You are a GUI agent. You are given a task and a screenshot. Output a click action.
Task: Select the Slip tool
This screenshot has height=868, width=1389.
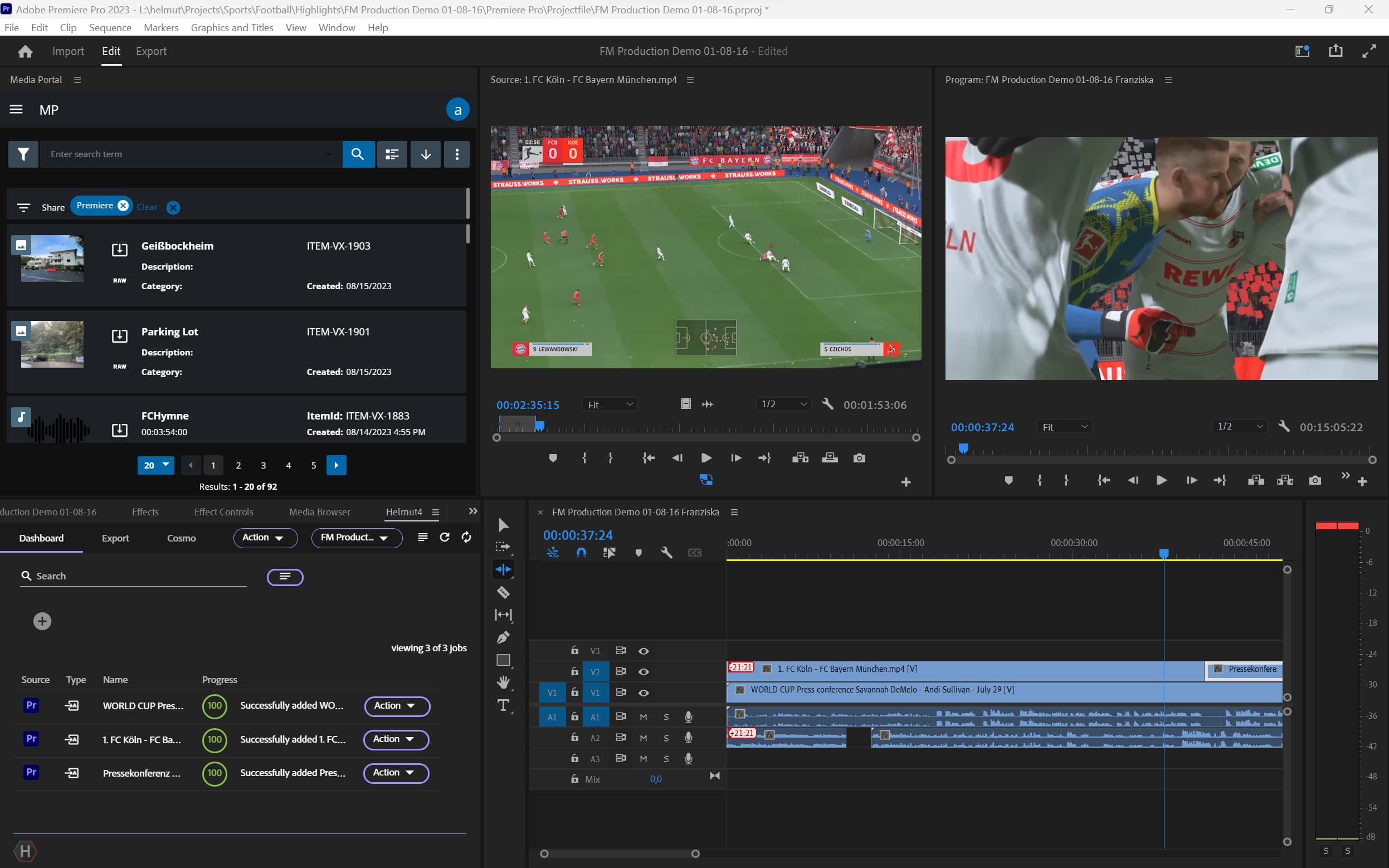pos(503,615)
